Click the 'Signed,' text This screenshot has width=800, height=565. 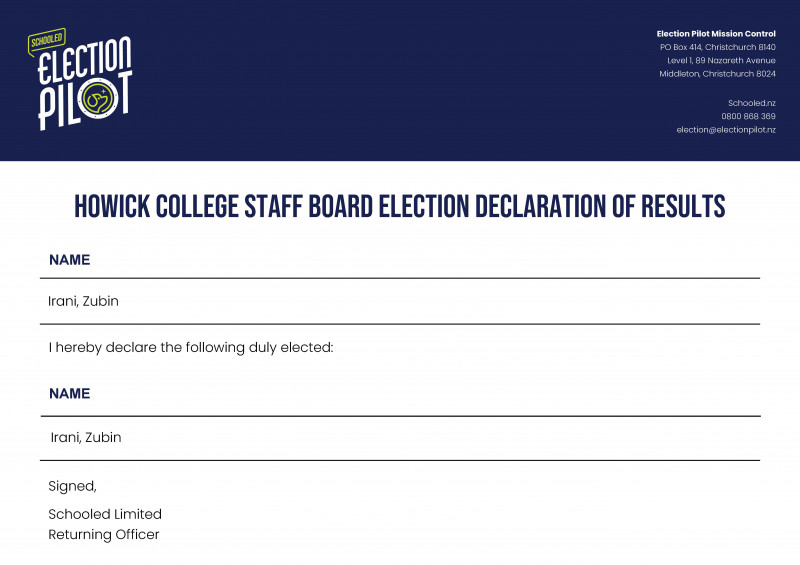72,486
